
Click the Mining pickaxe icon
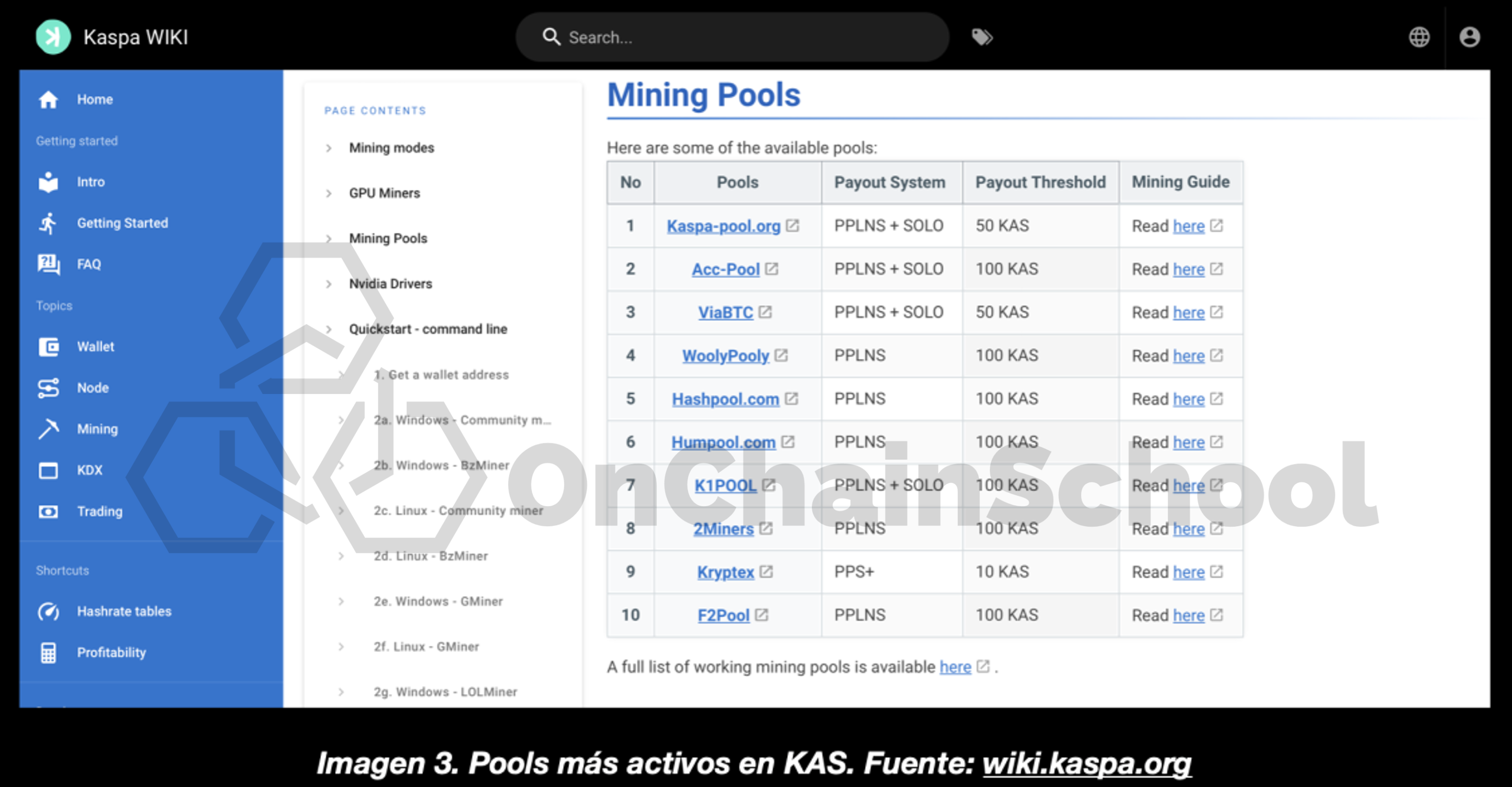(x=48, y=429)
